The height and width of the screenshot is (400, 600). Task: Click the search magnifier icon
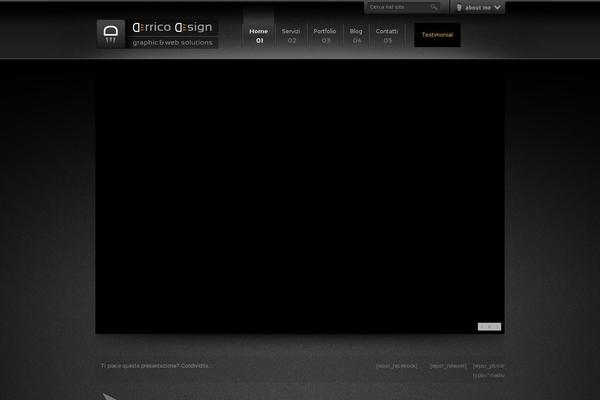tap(434, 7)
